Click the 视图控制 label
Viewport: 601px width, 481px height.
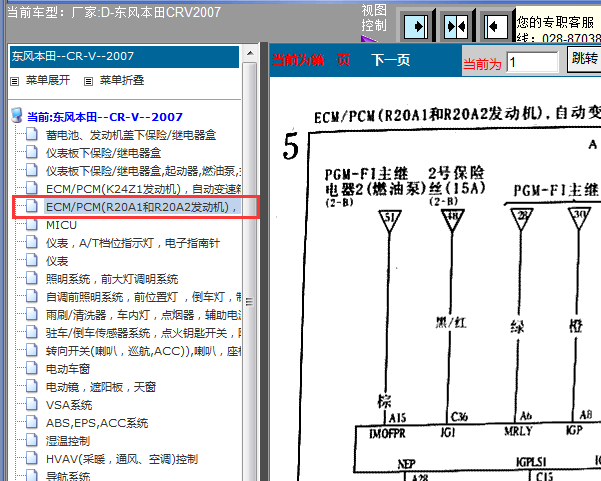coord(374,18)
